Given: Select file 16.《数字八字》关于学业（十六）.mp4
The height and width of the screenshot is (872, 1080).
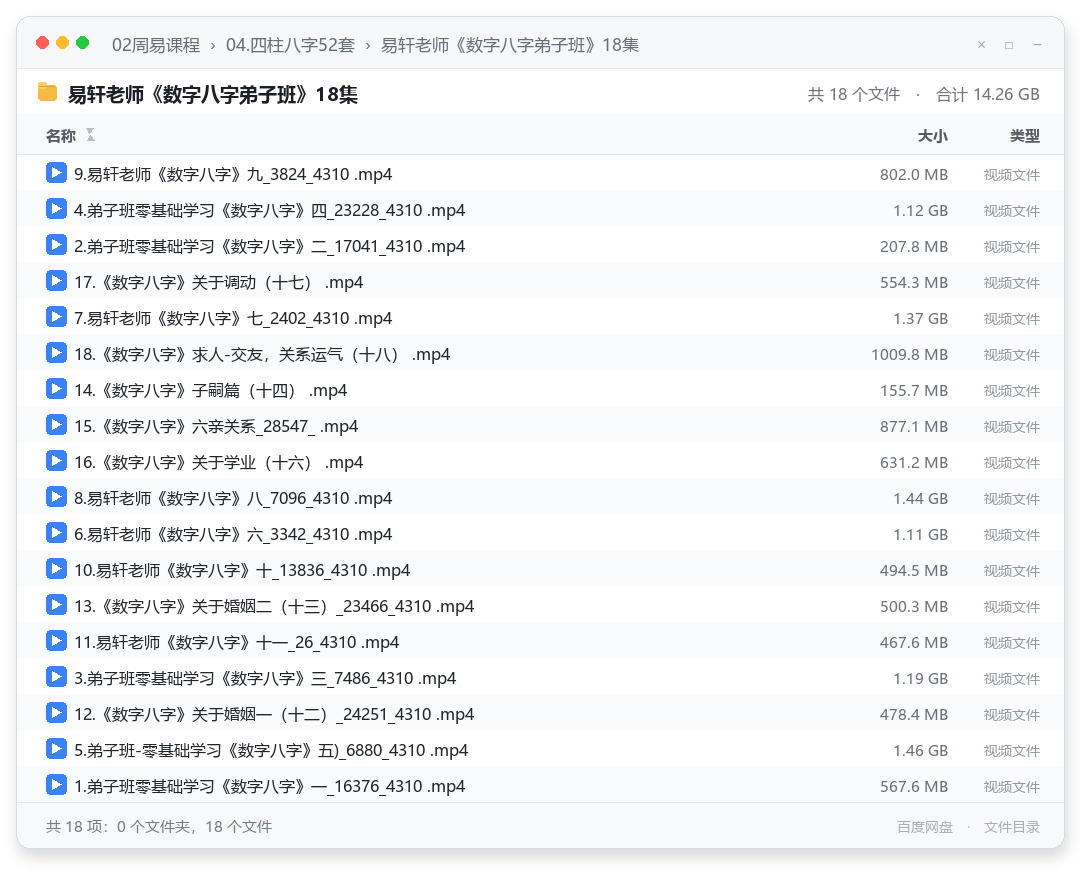Looking at the screenshot, I should pos(540,462).
